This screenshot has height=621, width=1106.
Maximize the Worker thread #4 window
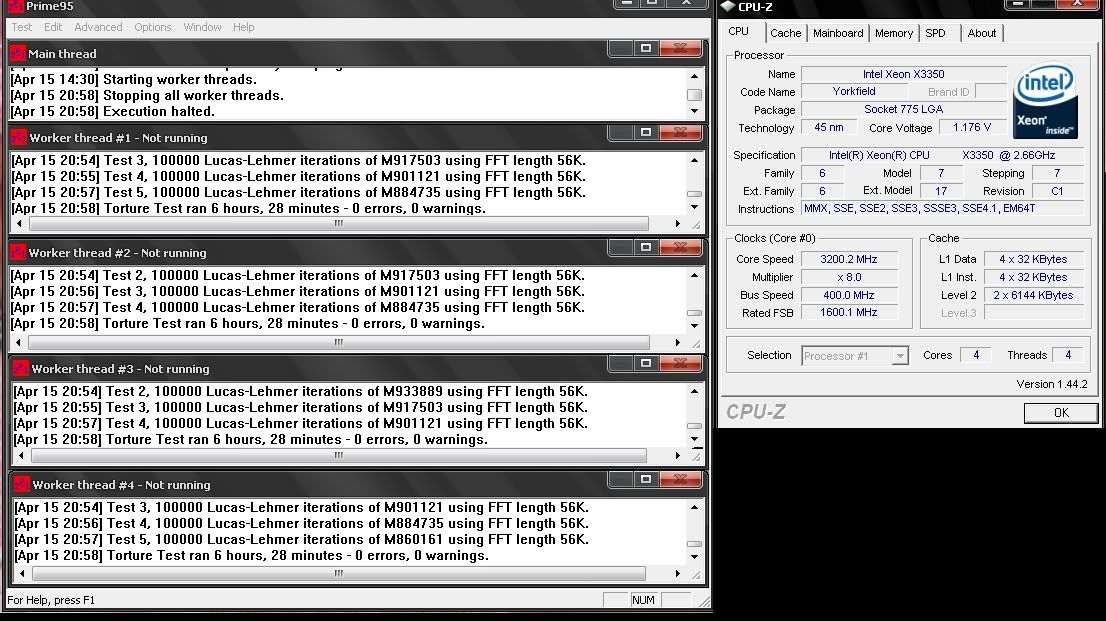[x=645, y=479]
